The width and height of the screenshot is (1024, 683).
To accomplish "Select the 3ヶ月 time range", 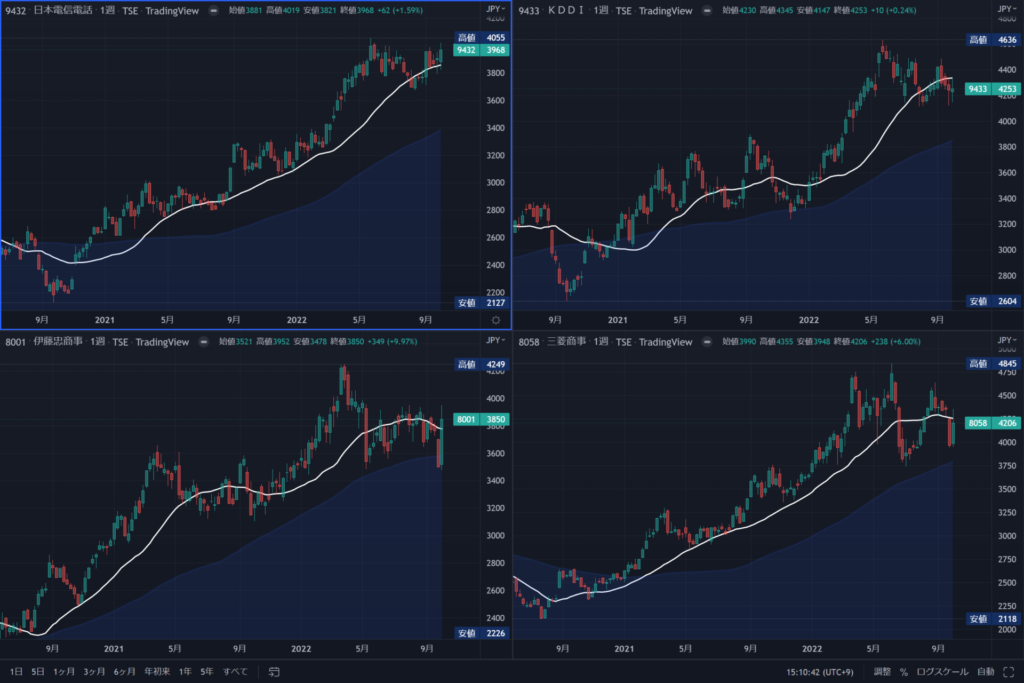I will [x=94, y=672].
